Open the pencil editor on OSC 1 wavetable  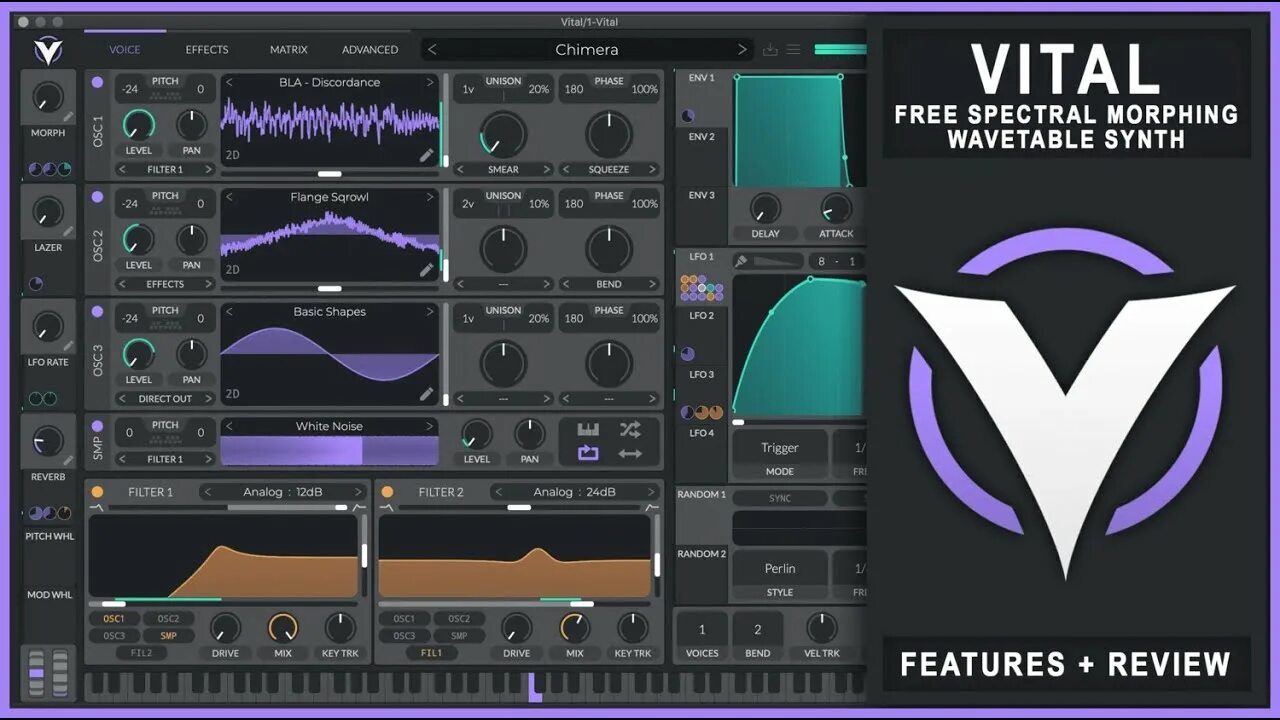coord(427,155)
